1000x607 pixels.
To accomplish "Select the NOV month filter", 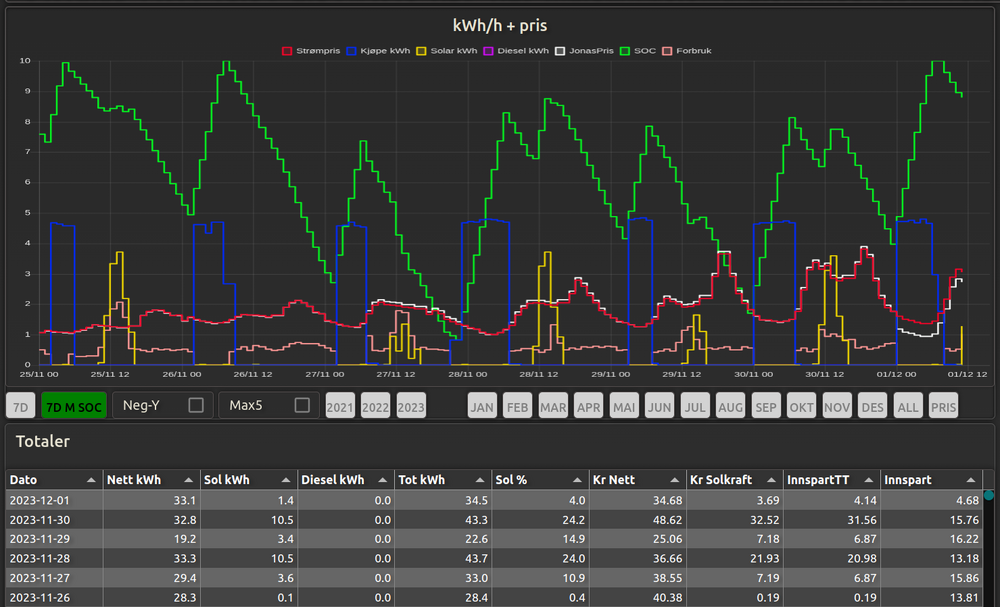I will click(x=835, y=407).
